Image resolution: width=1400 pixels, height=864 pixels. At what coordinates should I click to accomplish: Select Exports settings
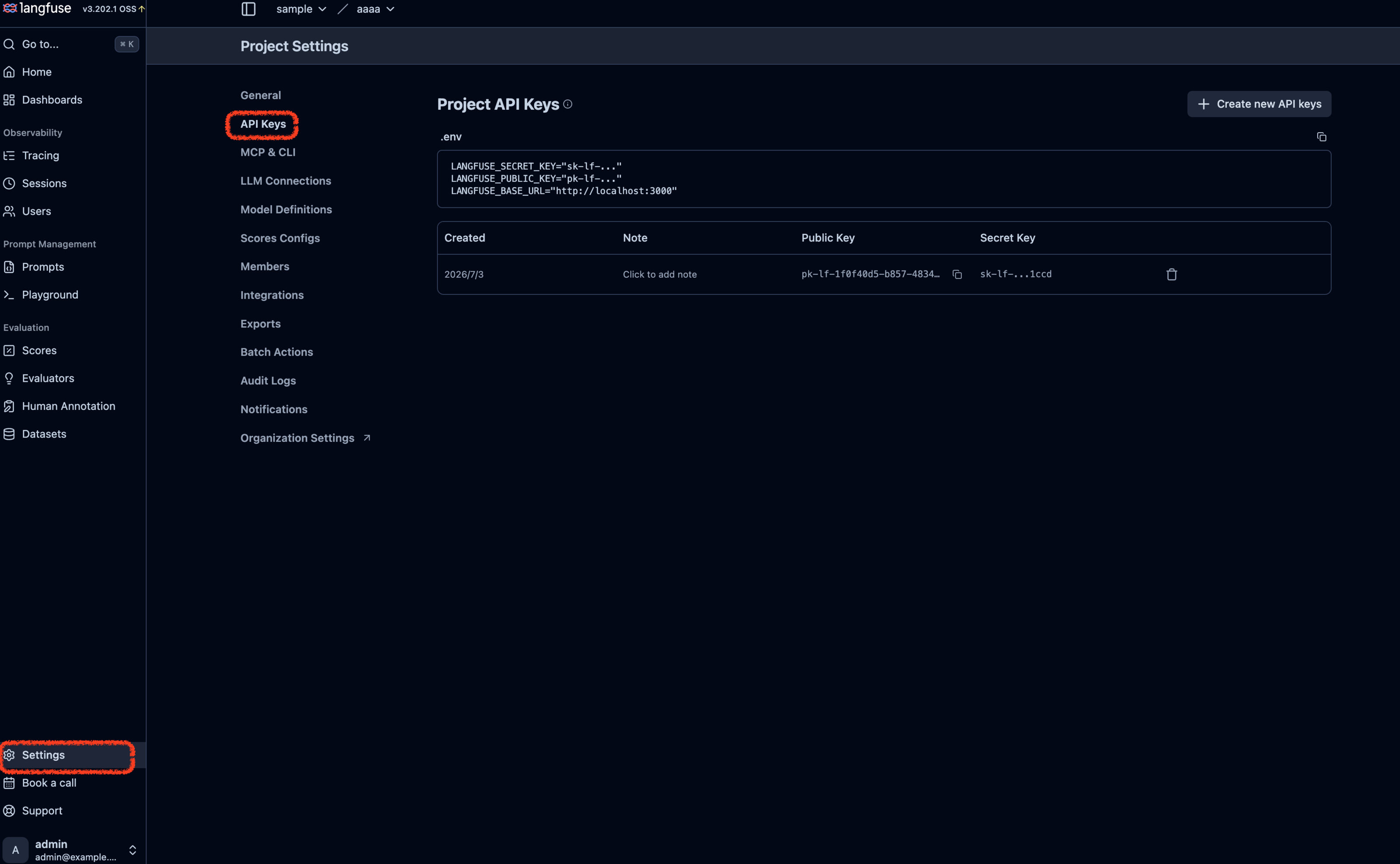pyautogui.click(x=261, y=324)
